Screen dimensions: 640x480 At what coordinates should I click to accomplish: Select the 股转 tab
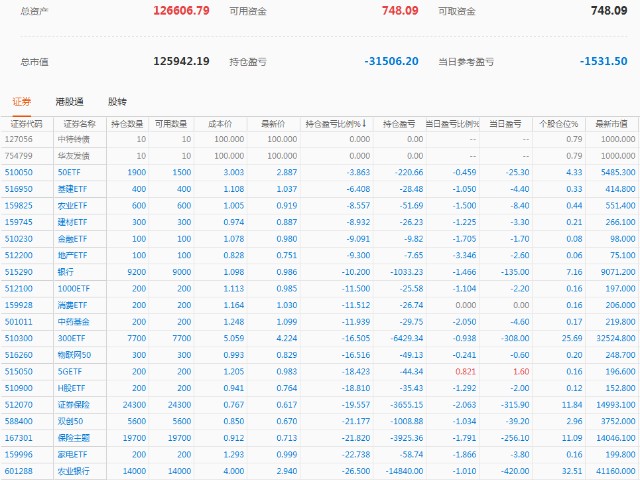click(x=117, y=102)
